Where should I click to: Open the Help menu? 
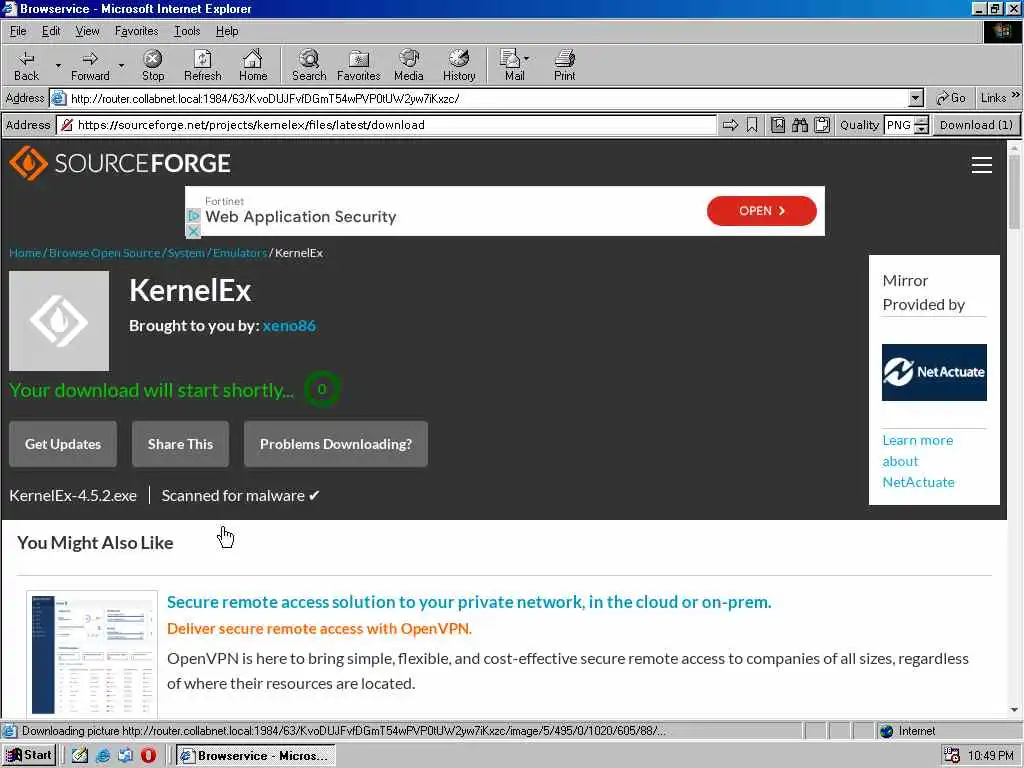[227, 31]
